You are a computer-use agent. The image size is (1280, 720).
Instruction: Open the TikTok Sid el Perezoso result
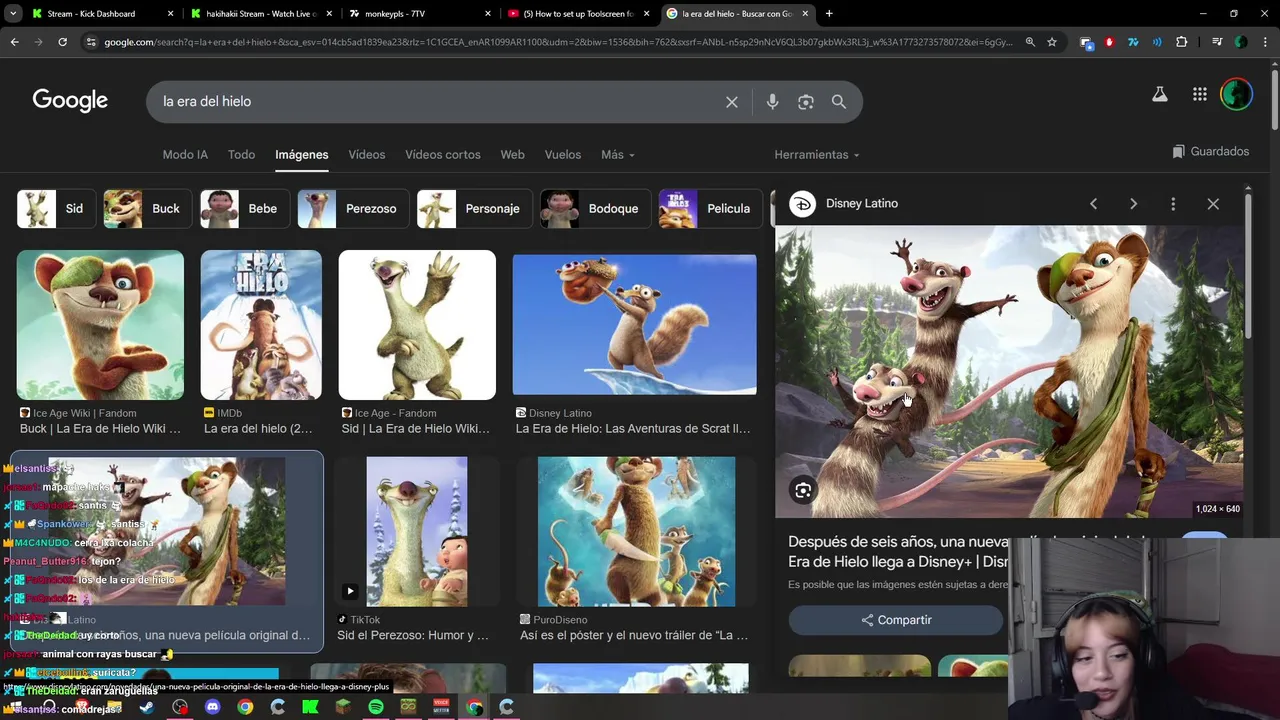(x=417, y=532)
